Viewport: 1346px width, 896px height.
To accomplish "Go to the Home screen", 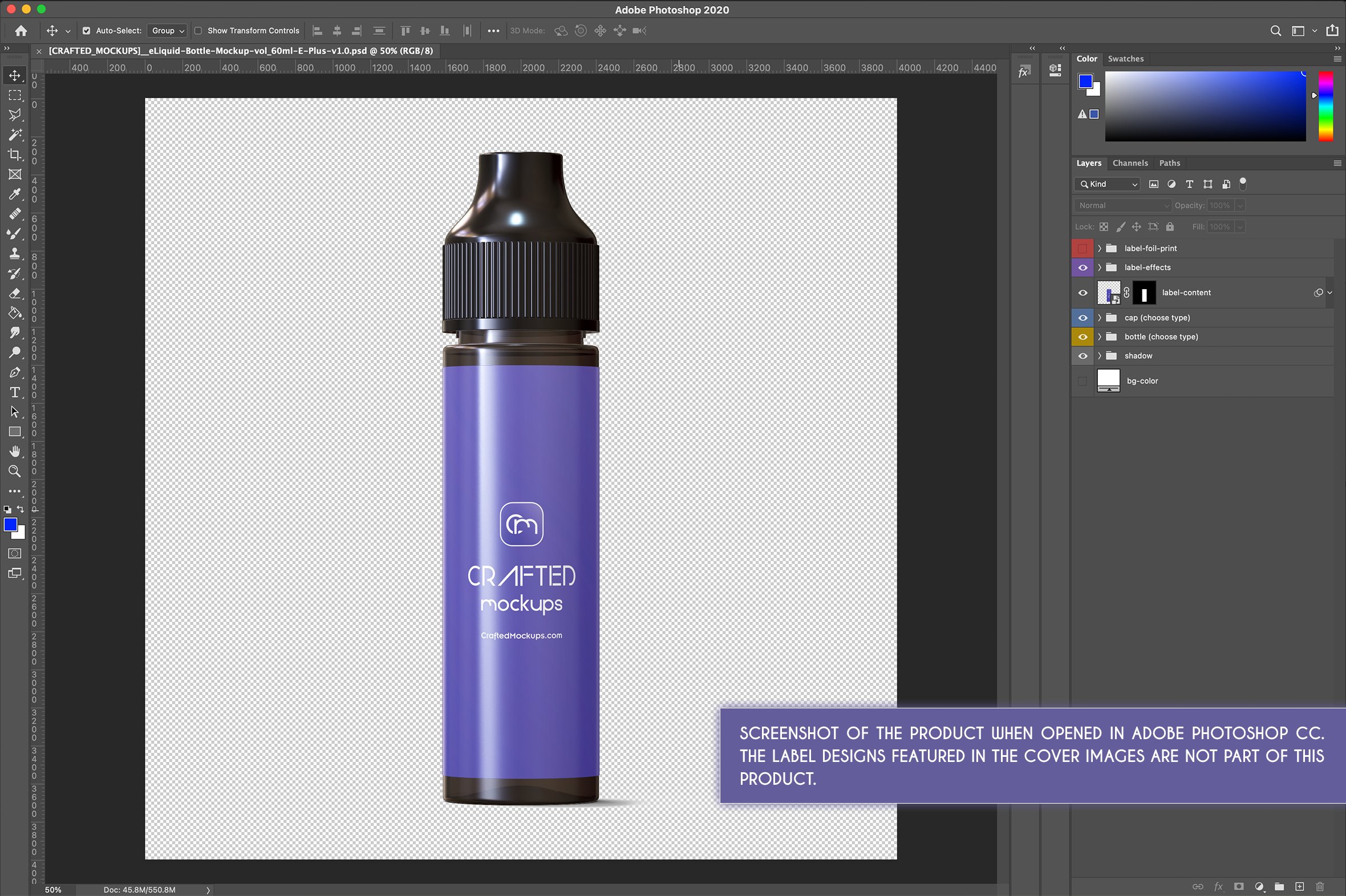I will (21, 31).
